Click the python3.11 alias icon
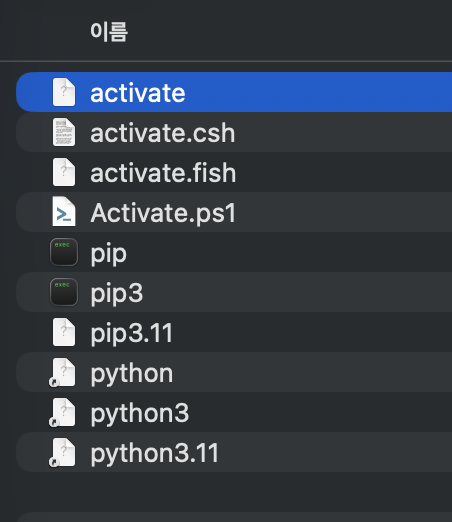 62,453
